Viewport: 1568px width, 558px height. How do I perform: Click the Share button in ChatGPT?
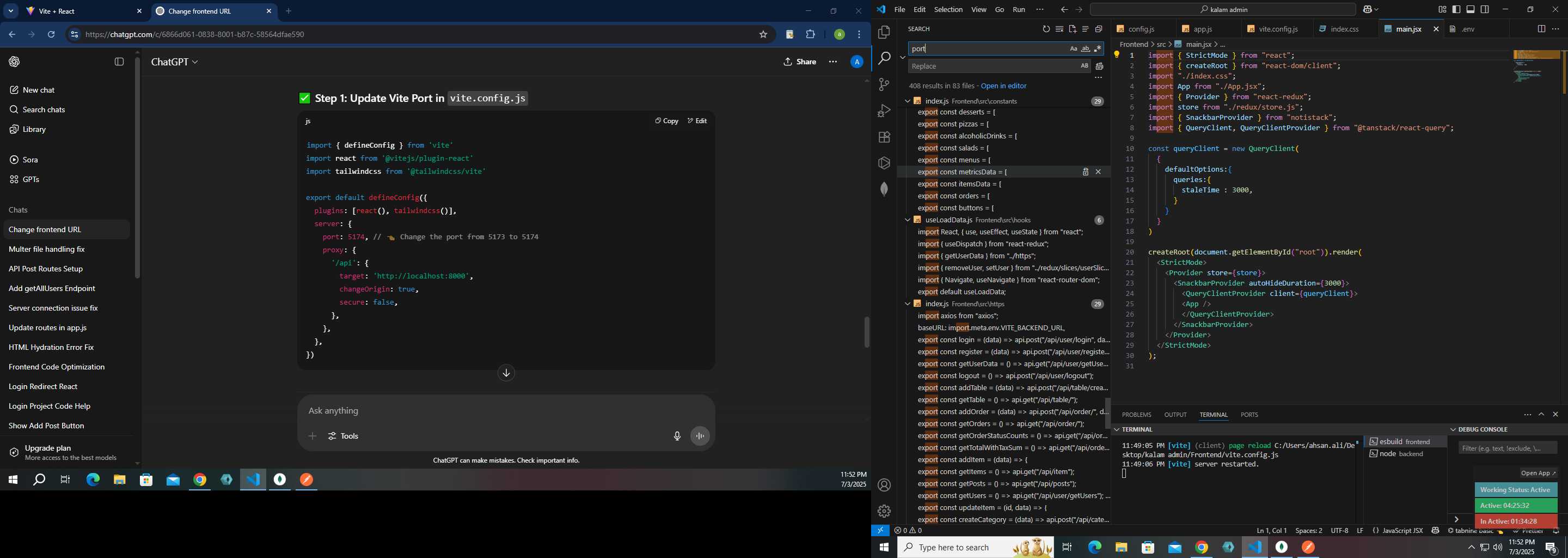pyautogui.click(x=800, y=62)
